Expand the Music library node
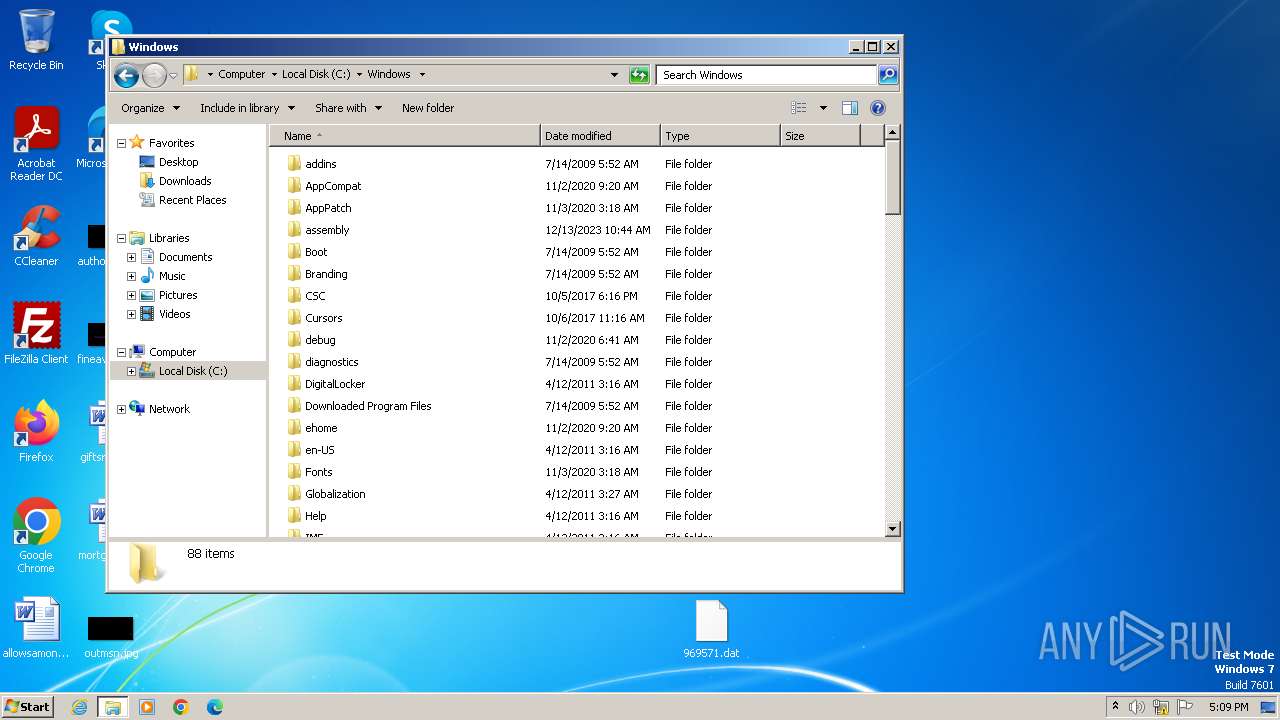The height and width of the screenshot is (720, 1280). coord(131,276)
